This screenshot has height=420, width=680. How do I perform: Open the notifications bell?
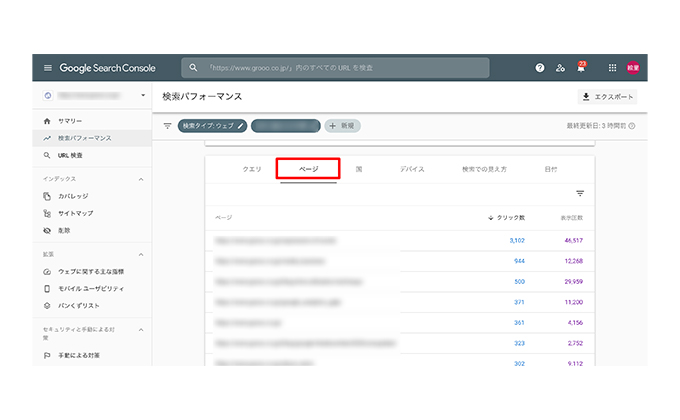pyautogui.click(x=581, y=67)
